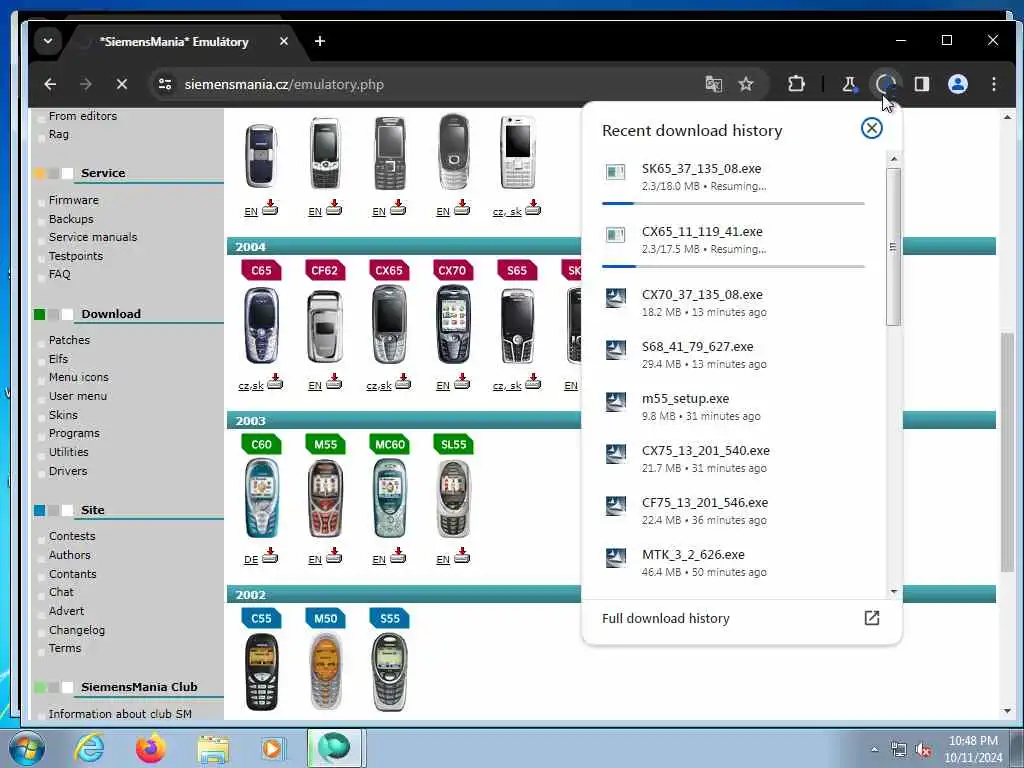Image resolution: width=1024 pixels, height=768 pixels.
Task: Download the C60 emulator disk icon
Action: click(270, 556)
